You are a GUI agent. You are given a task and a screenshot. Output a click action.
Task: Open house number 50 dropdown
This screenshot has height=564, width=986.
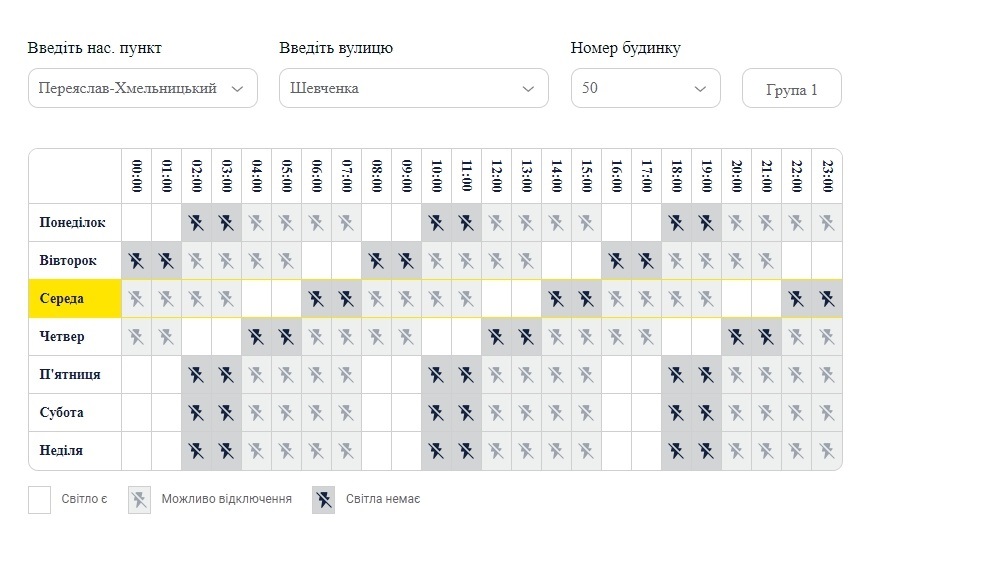pos(645,88)
